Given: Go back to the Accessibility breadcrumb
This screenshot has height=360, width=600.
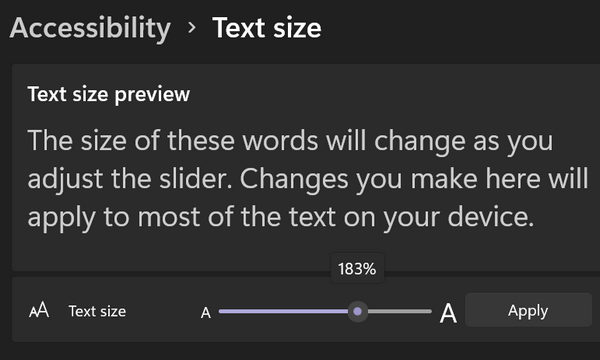Looking at the screenshot, I should [90, 29].
